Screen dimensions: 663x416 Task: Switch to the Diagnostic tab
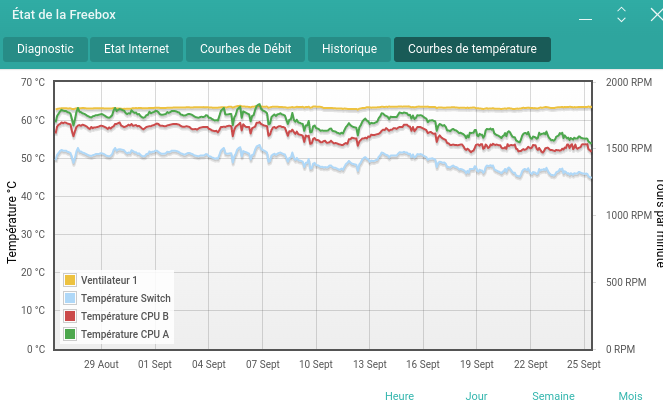45,49
